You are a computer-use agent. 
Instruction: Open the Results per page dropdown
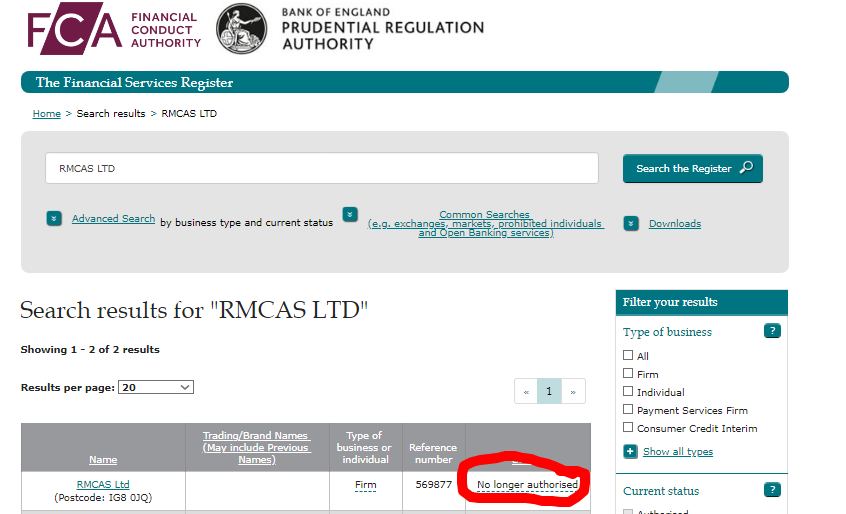pos(156,387)
